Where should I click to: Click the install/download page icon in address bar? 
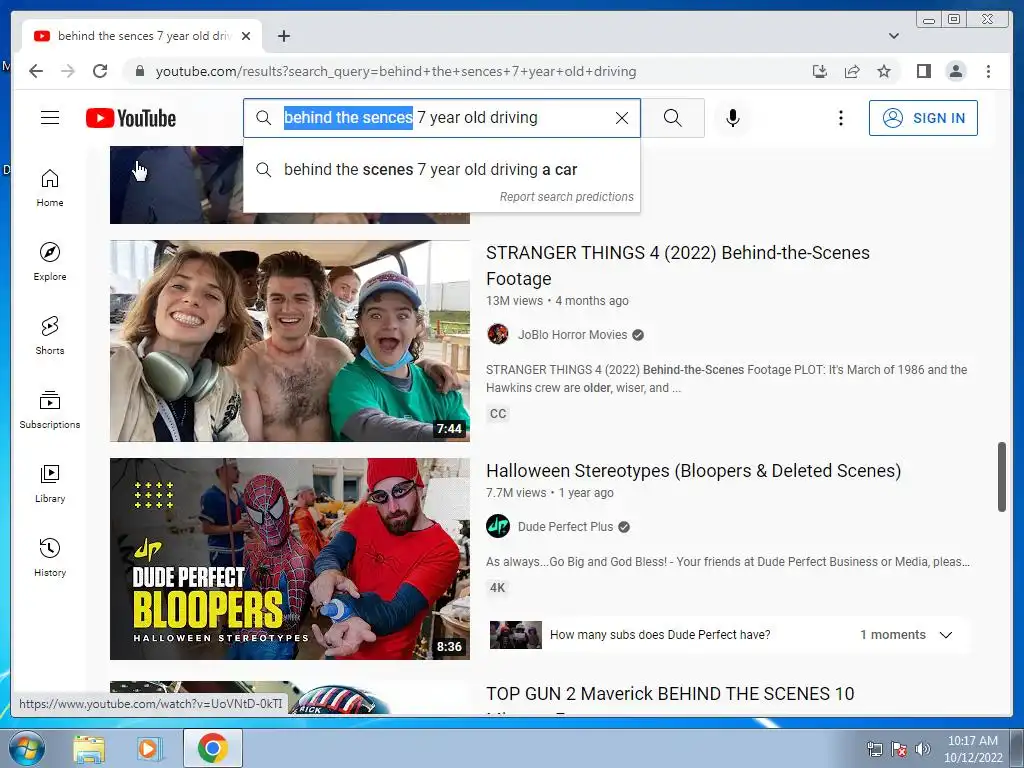click(x=820, y=71)
